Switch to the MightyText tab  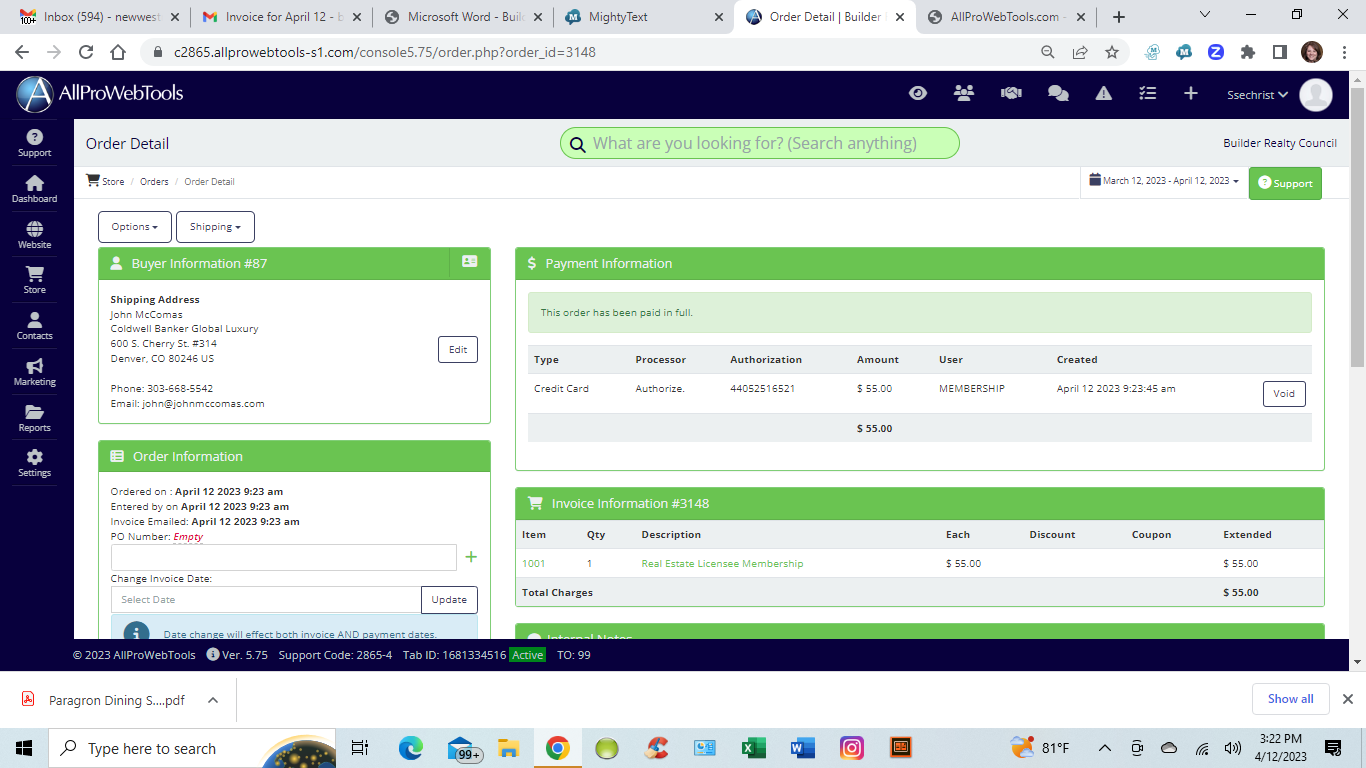(643, 17)
